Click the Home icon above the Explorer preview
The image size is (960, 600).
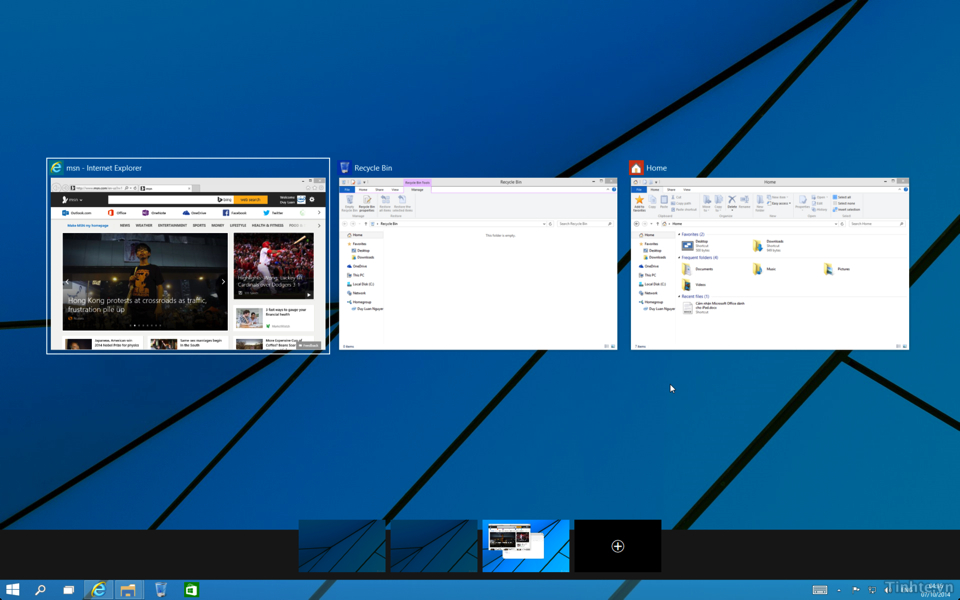tap(636, 168)
